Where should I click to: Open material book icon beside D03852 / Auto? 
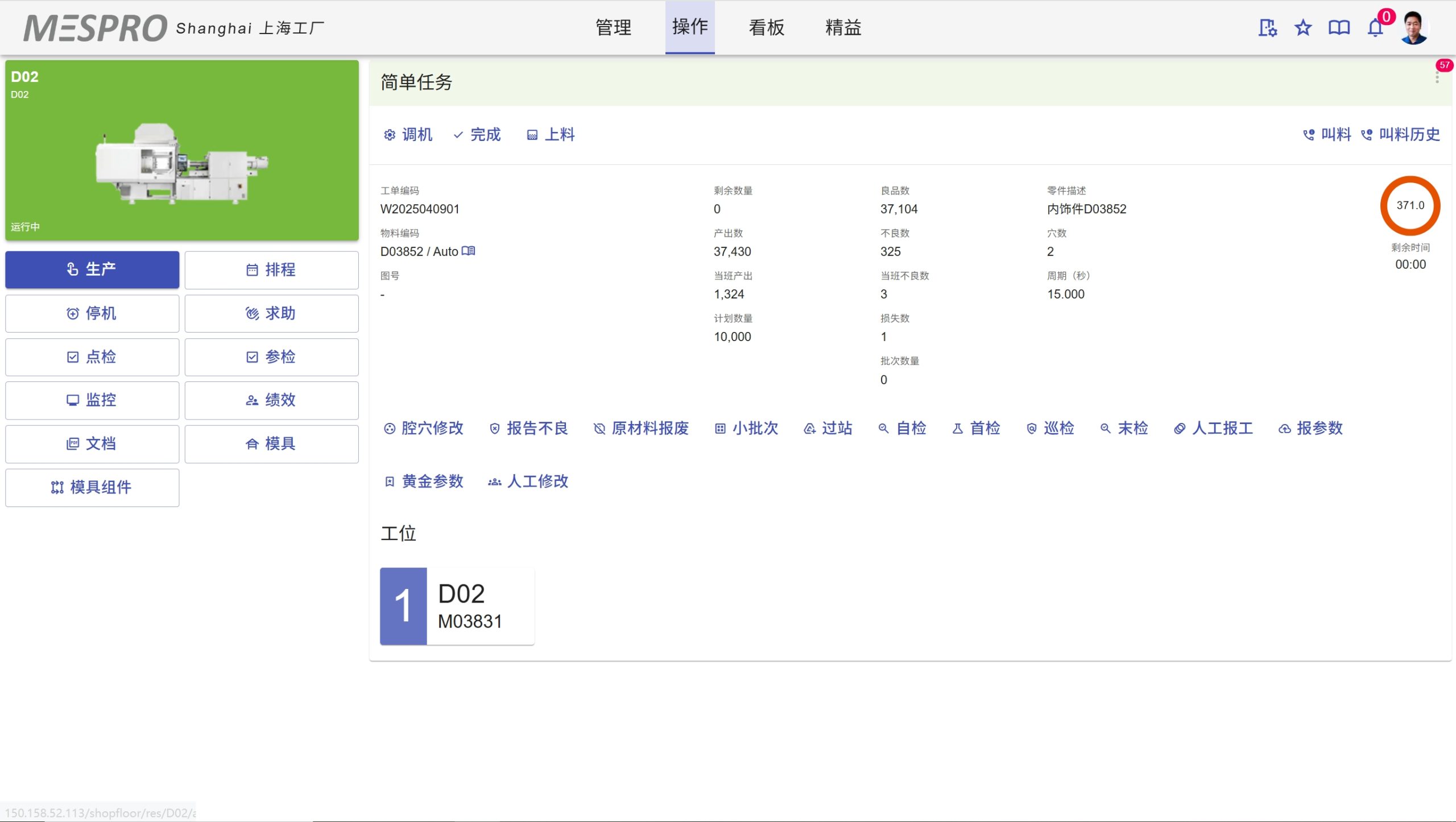(x=468, y=251)
